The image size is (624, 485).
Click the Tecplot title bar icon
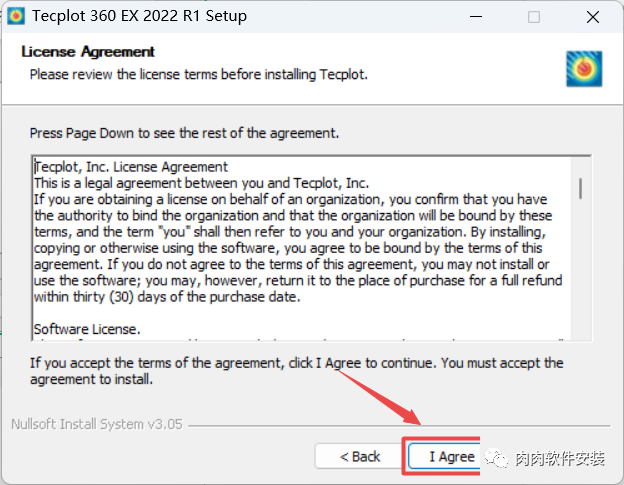[x=16, y=16]
